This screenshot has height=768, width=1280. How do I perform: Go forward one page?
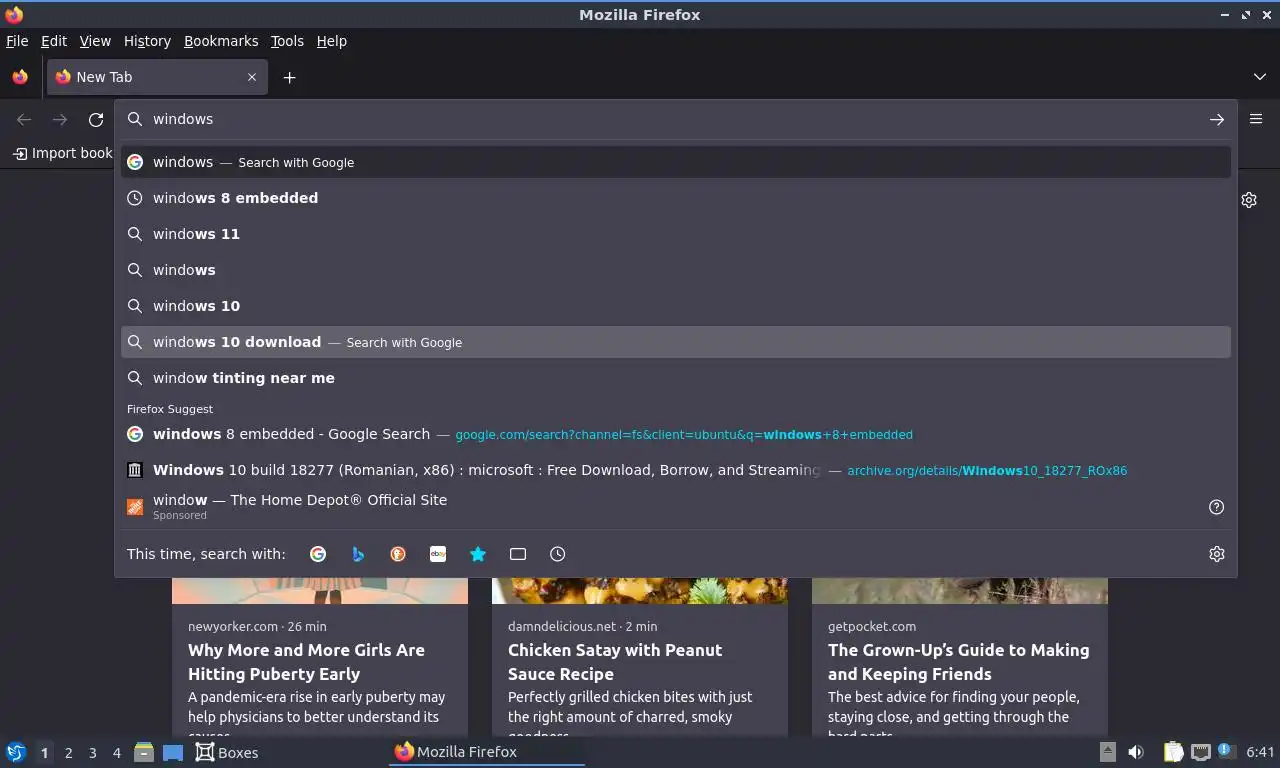[60, 119]
